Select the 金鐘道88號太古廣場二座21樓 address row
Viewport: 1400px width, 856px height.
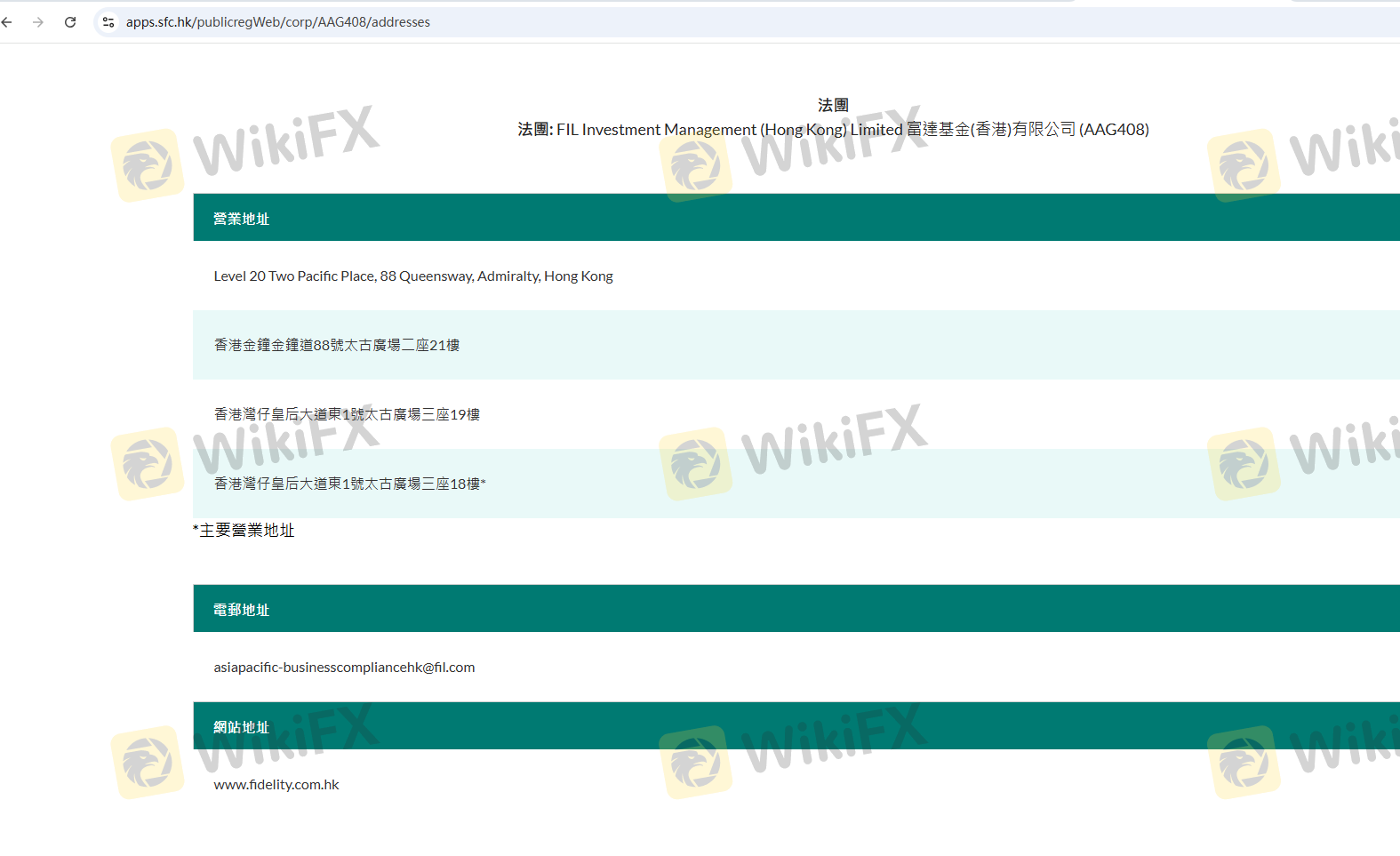(337, 345)
